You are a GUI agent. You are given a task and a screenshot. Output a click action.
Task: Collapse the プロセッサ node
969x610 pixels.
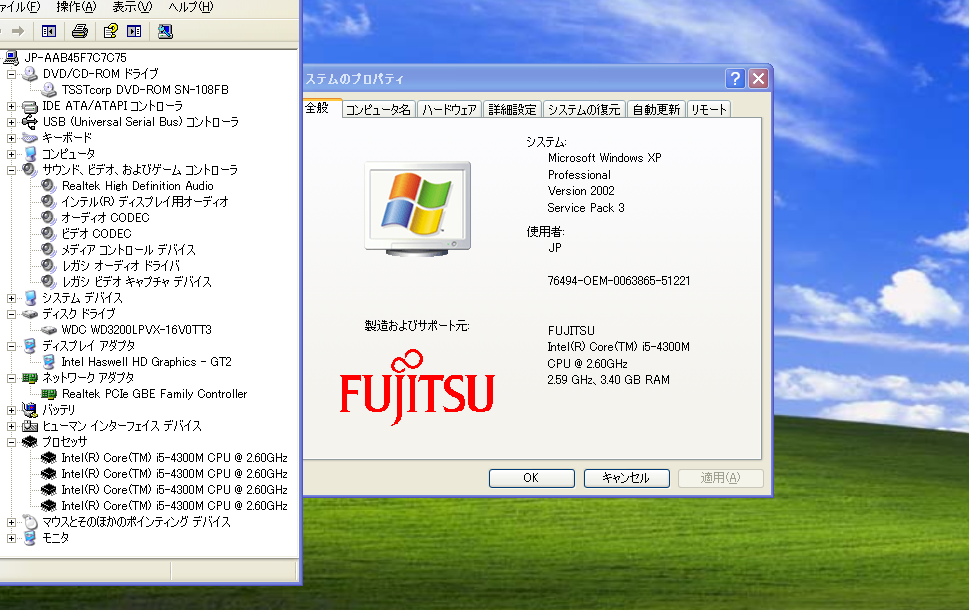point(11,442)
